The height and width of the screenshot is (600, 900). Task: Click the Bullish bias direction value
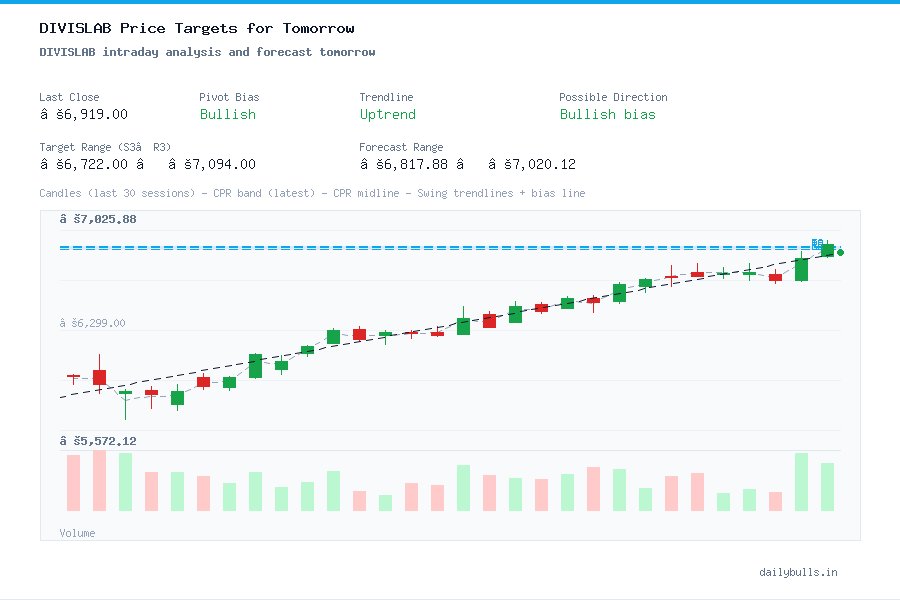point(607,114)
